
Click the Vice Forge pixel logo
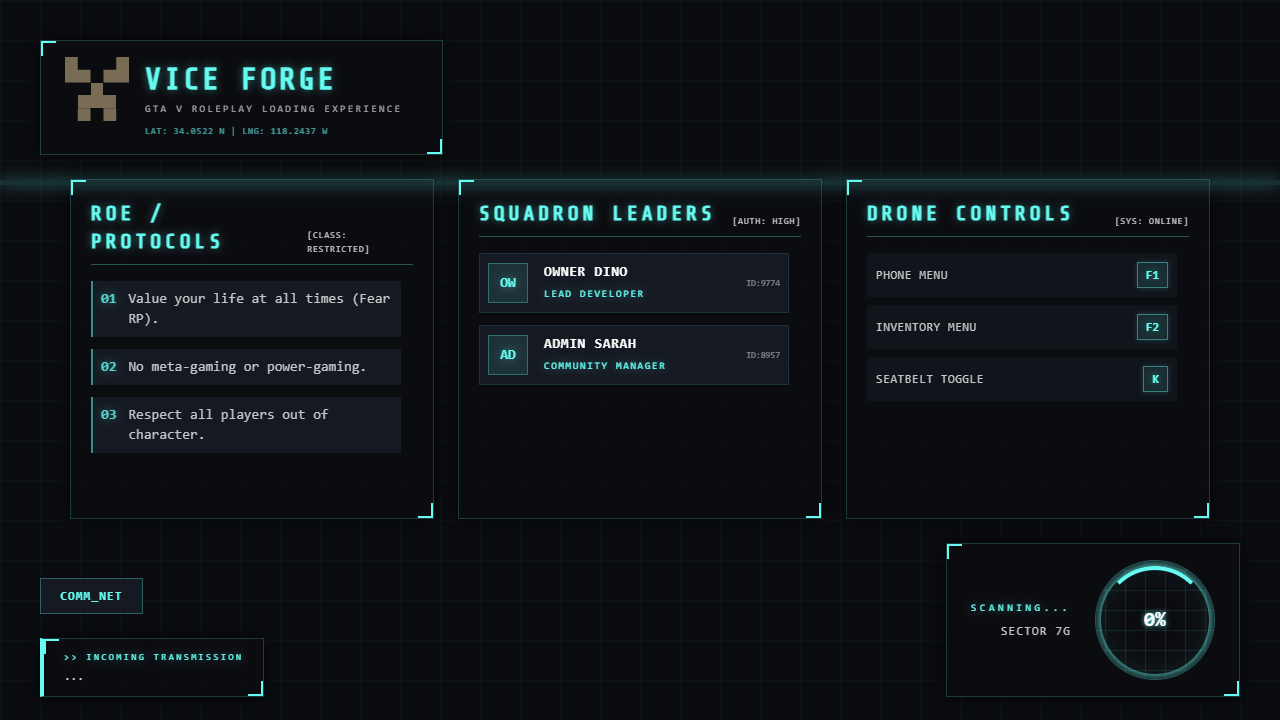click(x=97, y=89)
